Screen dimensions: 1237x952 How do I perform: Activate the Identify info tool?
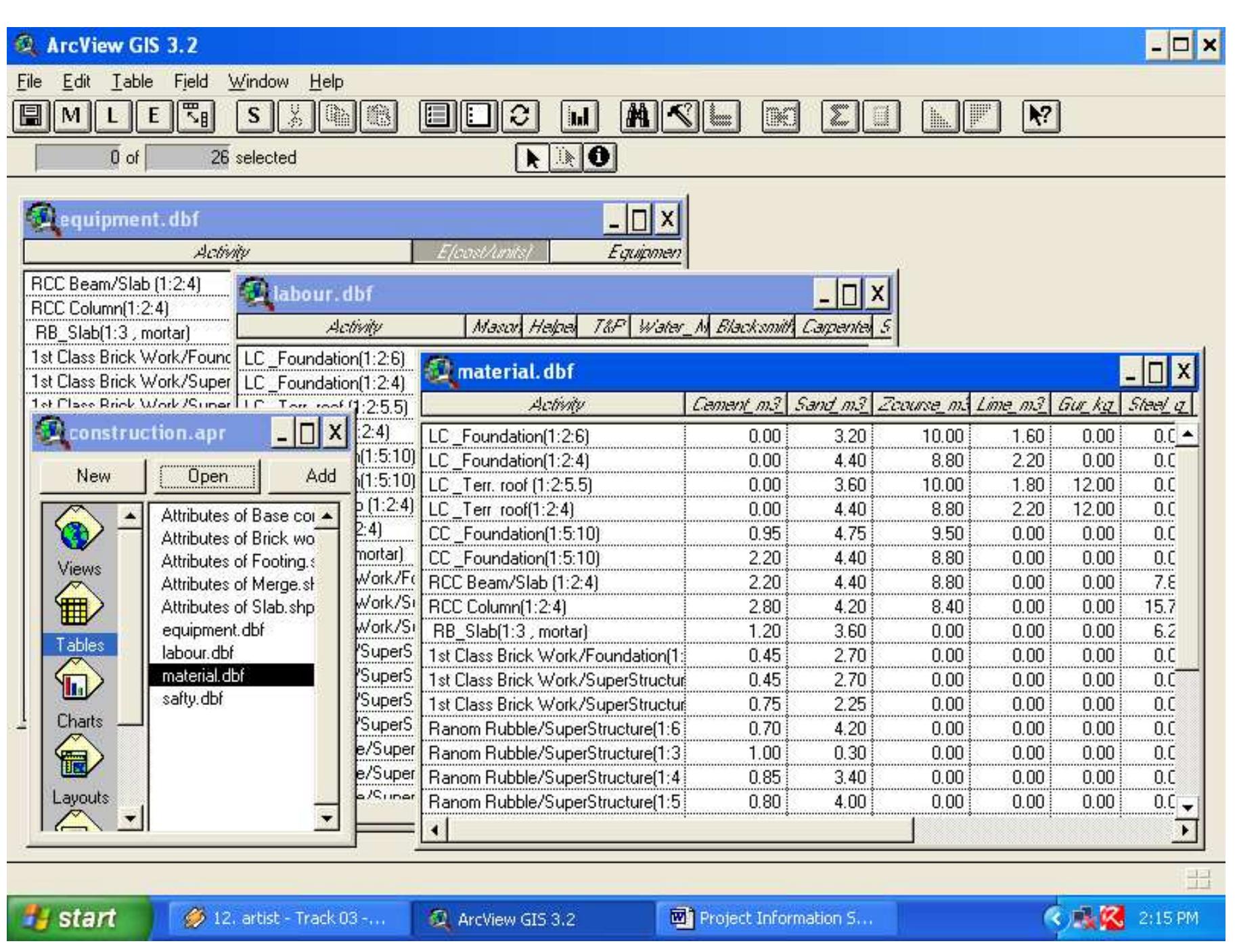[599, 158]
